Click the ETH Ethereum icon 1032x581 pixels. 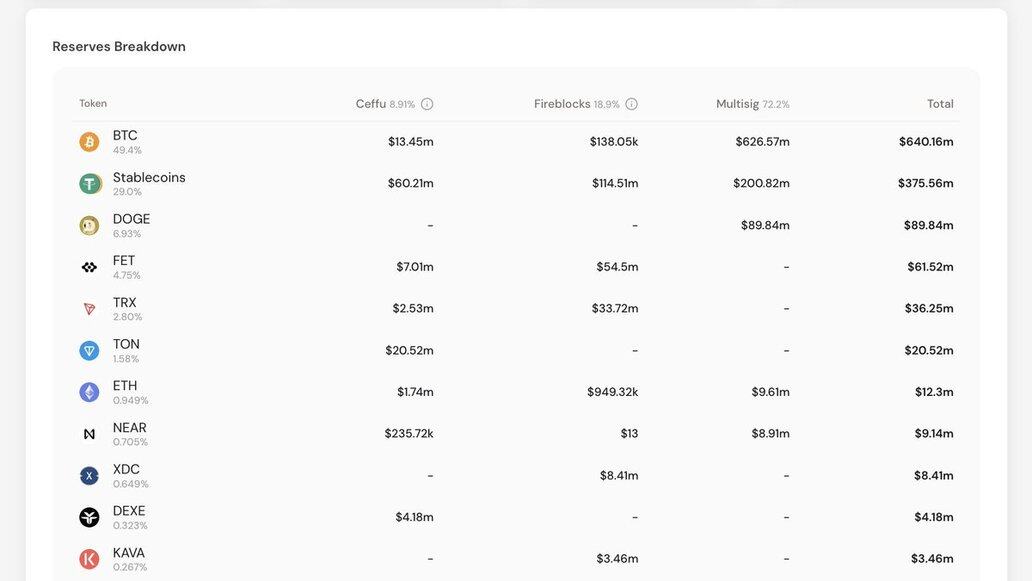pyautogui.click(x=90, y=392)
